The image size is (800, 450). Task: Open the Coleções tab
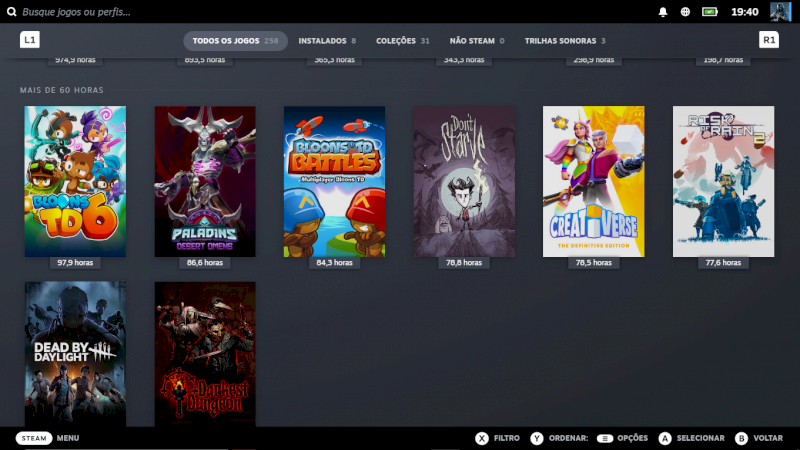click(x=403, y=41)
